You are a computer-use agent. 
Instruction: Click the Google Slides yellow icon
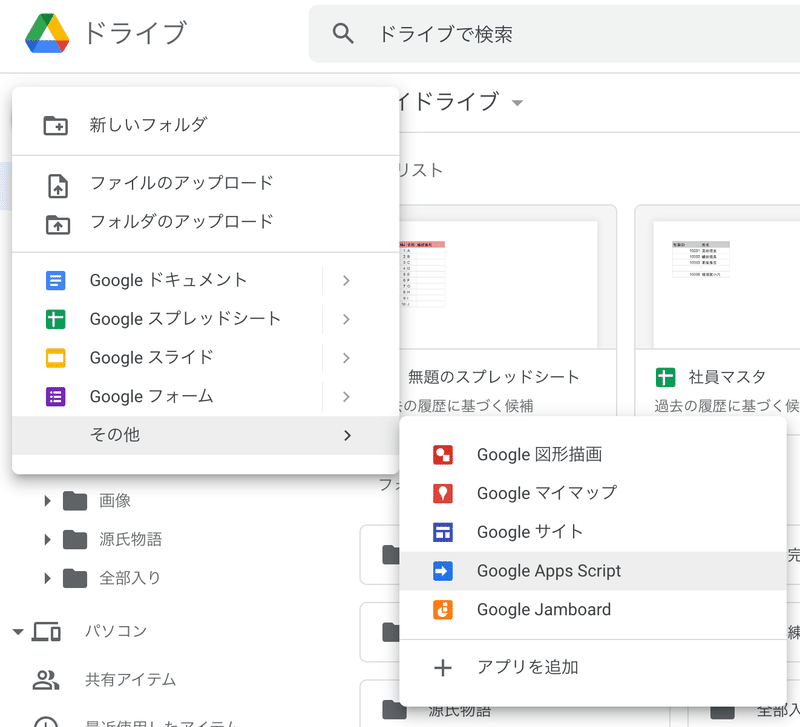coord(56,358)
